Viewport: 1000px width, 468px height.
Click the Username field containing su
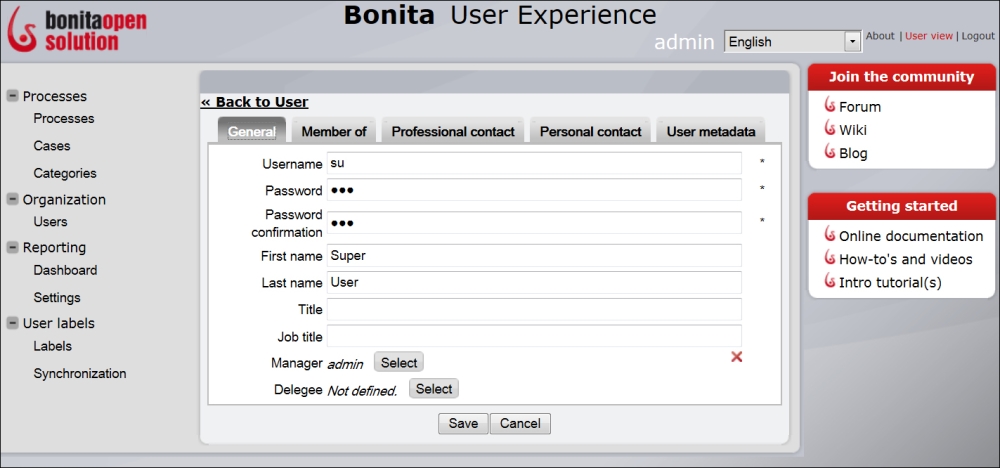[x=534, y=163]
